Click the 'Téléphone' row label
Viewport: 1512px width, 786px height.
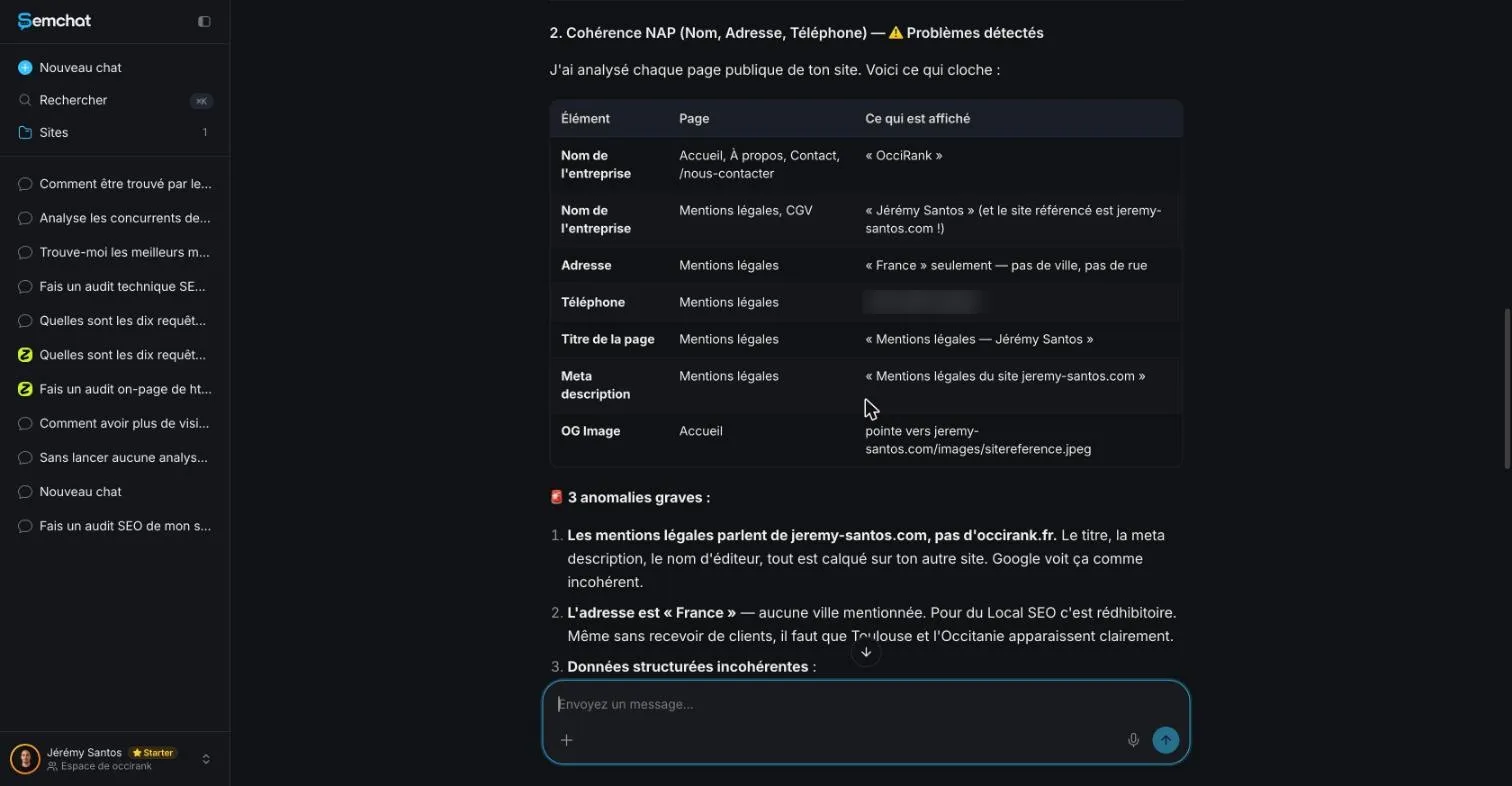point(593,302)
